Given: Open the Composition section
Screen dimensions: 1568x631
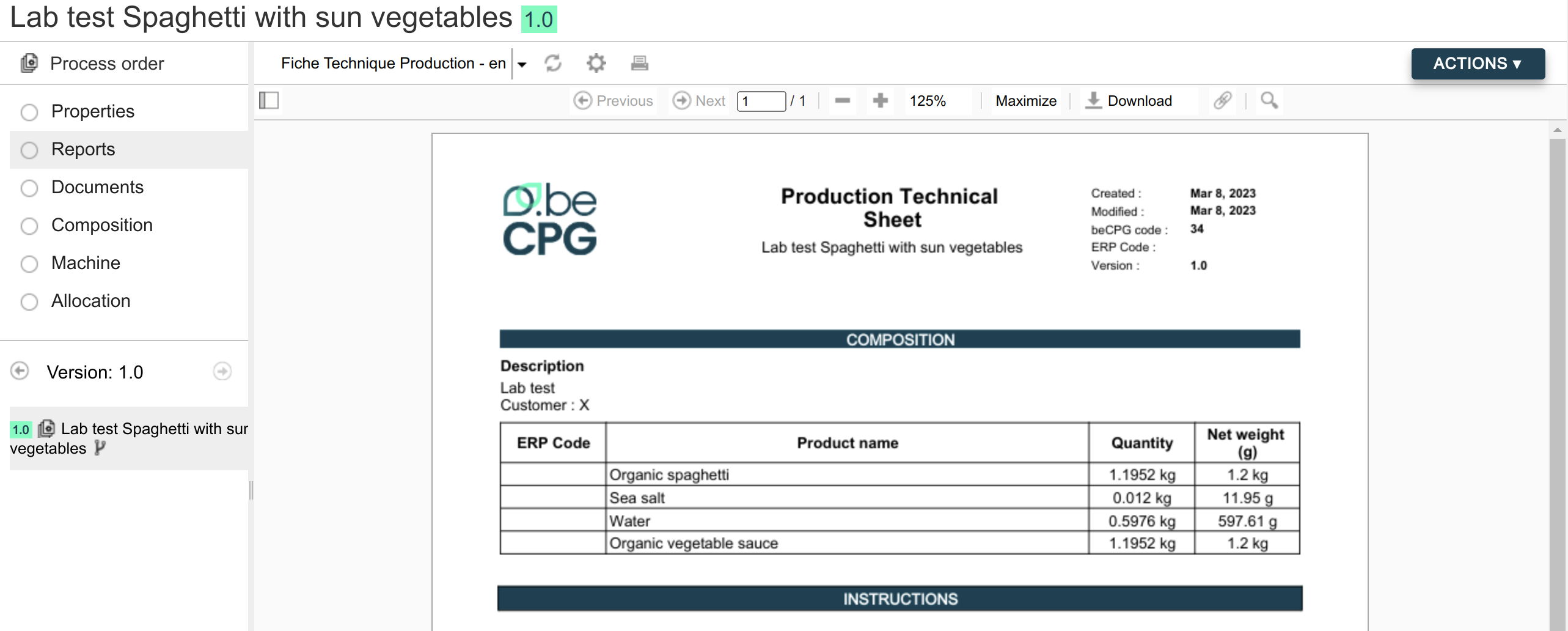Looking at the screenshot, I should click(x=129, y=225).
